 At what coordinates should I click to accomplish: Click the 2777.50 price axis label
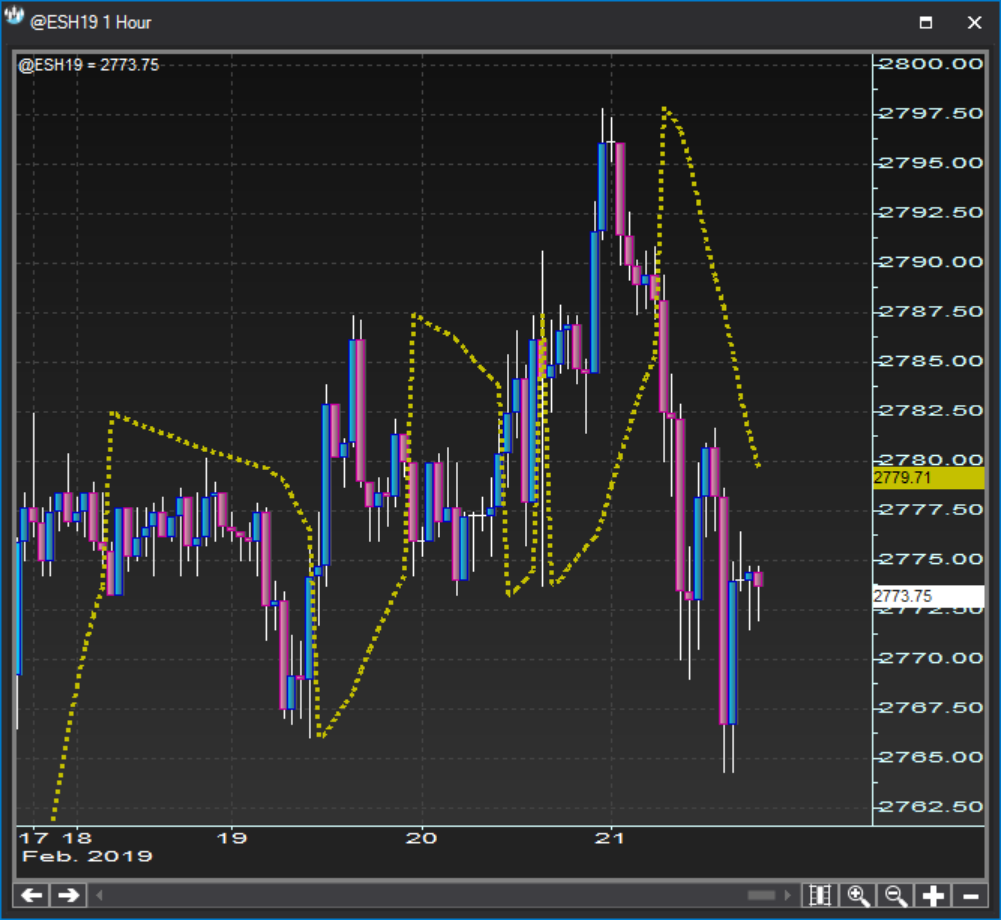[x=931, y=509]
